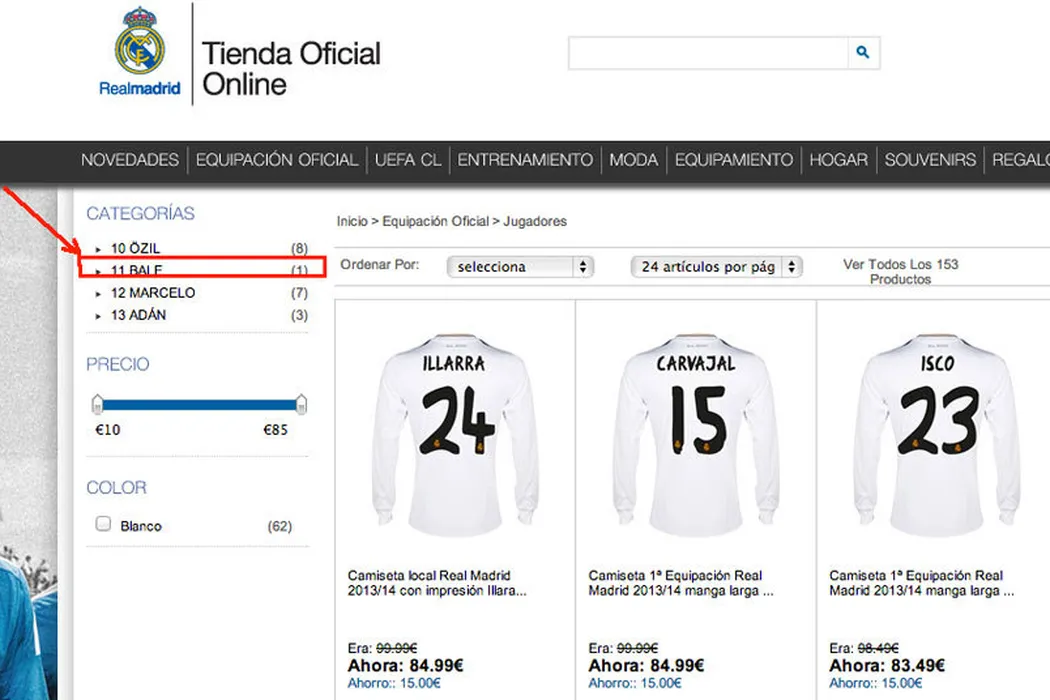Tick the Blanco color checkbox
1050x700 pixels.
(x=103, y=524)
